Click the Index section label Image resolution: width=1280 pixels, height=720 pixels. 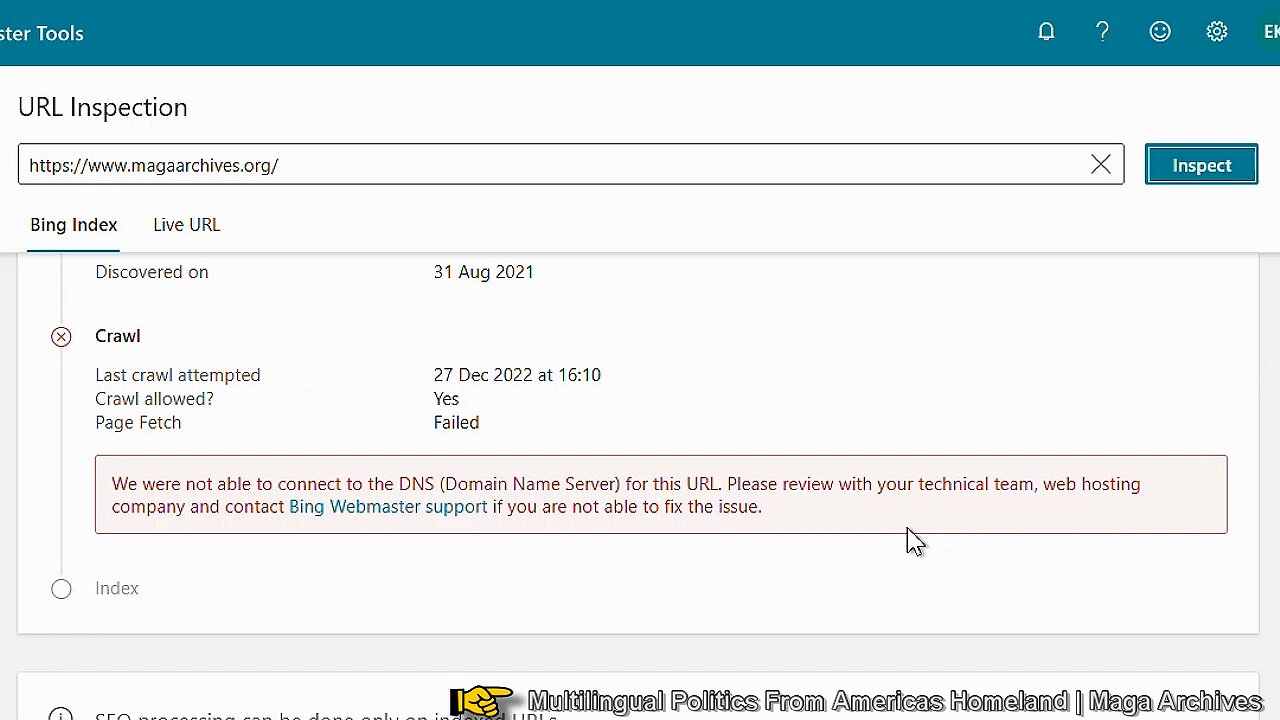pyautogui.click(x=117, y=588)
